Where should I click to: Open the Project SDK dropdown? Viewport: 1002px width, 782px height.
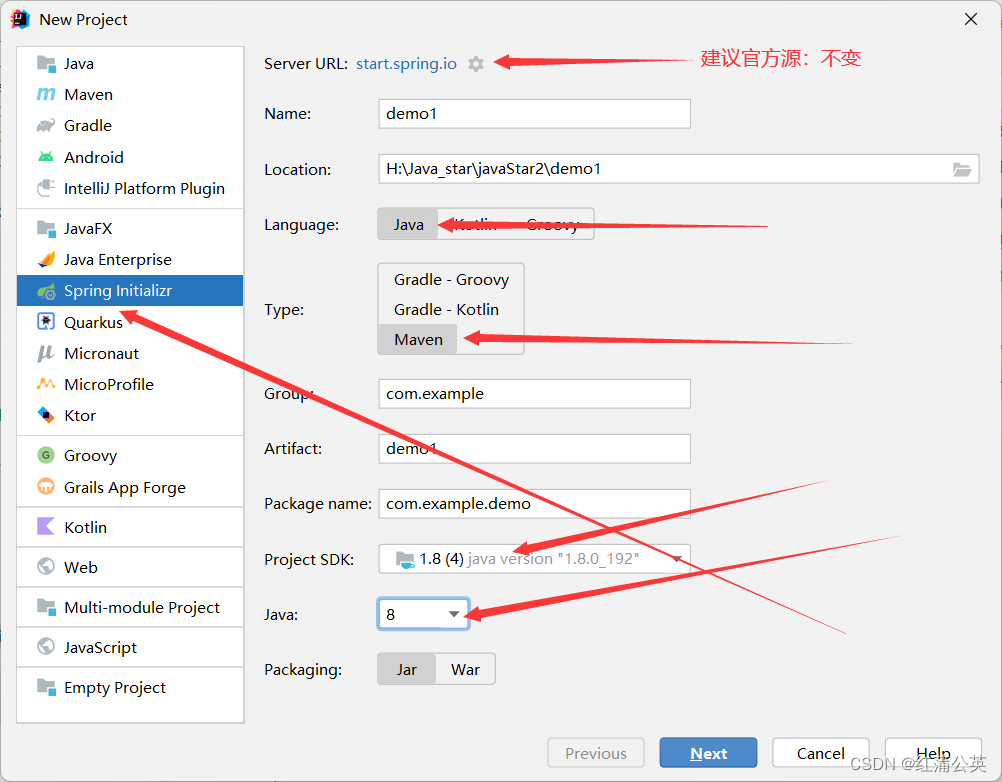point(534,559)
